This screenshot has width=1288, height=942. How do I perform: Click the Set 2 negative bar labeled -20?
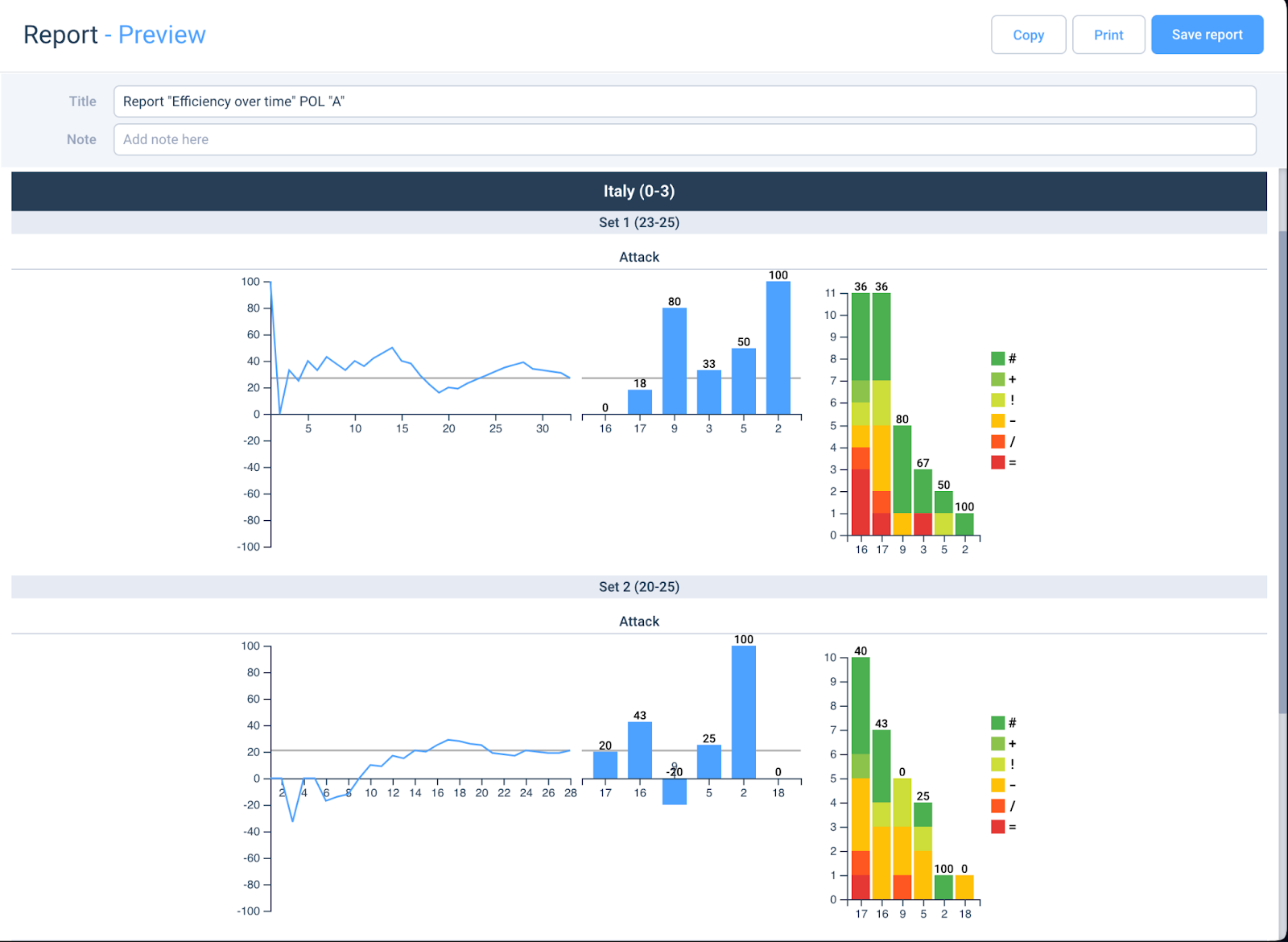[675, 791]
